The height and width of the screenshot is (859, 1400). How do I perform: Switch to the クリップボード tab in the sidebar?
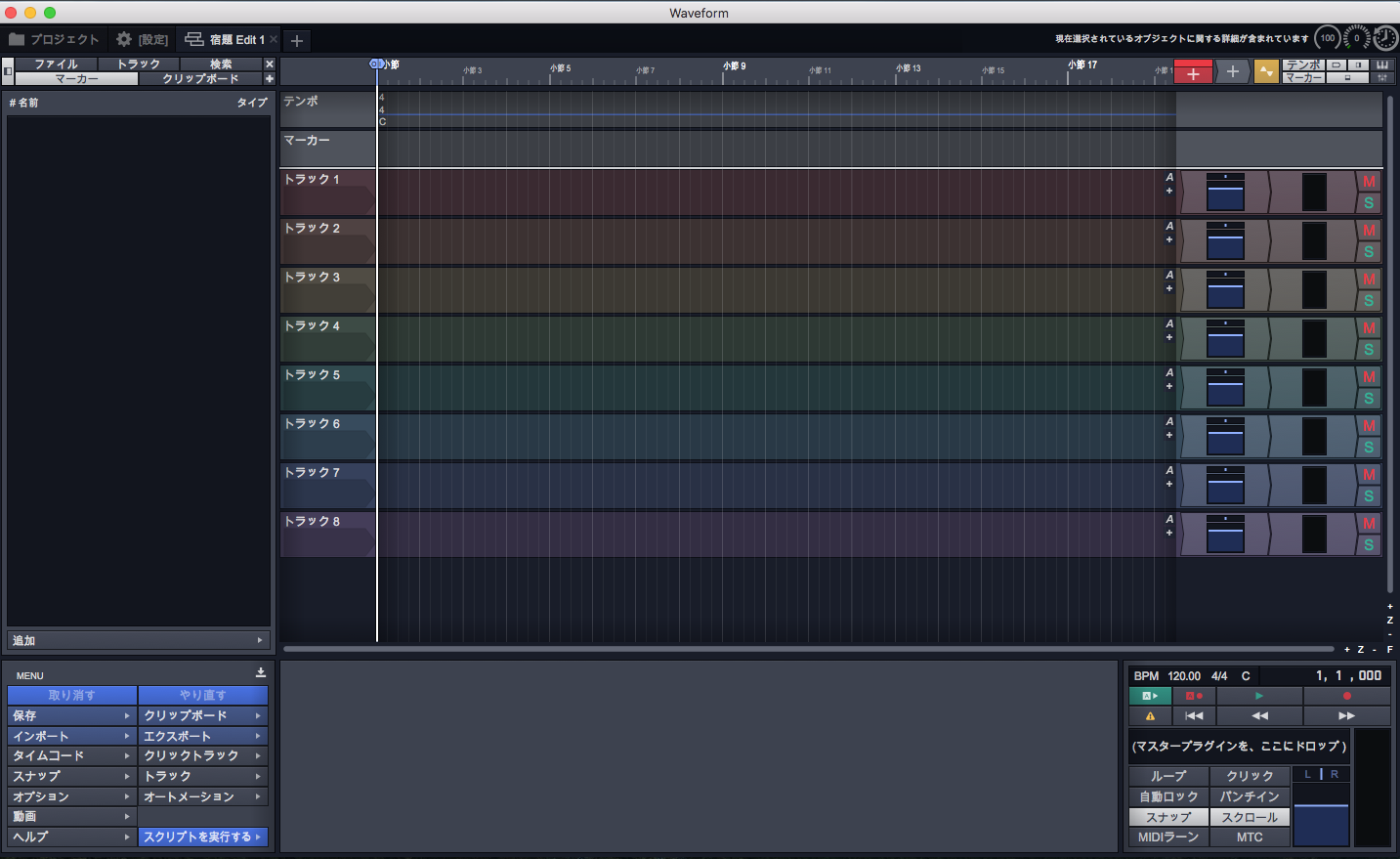coord(200,78)
